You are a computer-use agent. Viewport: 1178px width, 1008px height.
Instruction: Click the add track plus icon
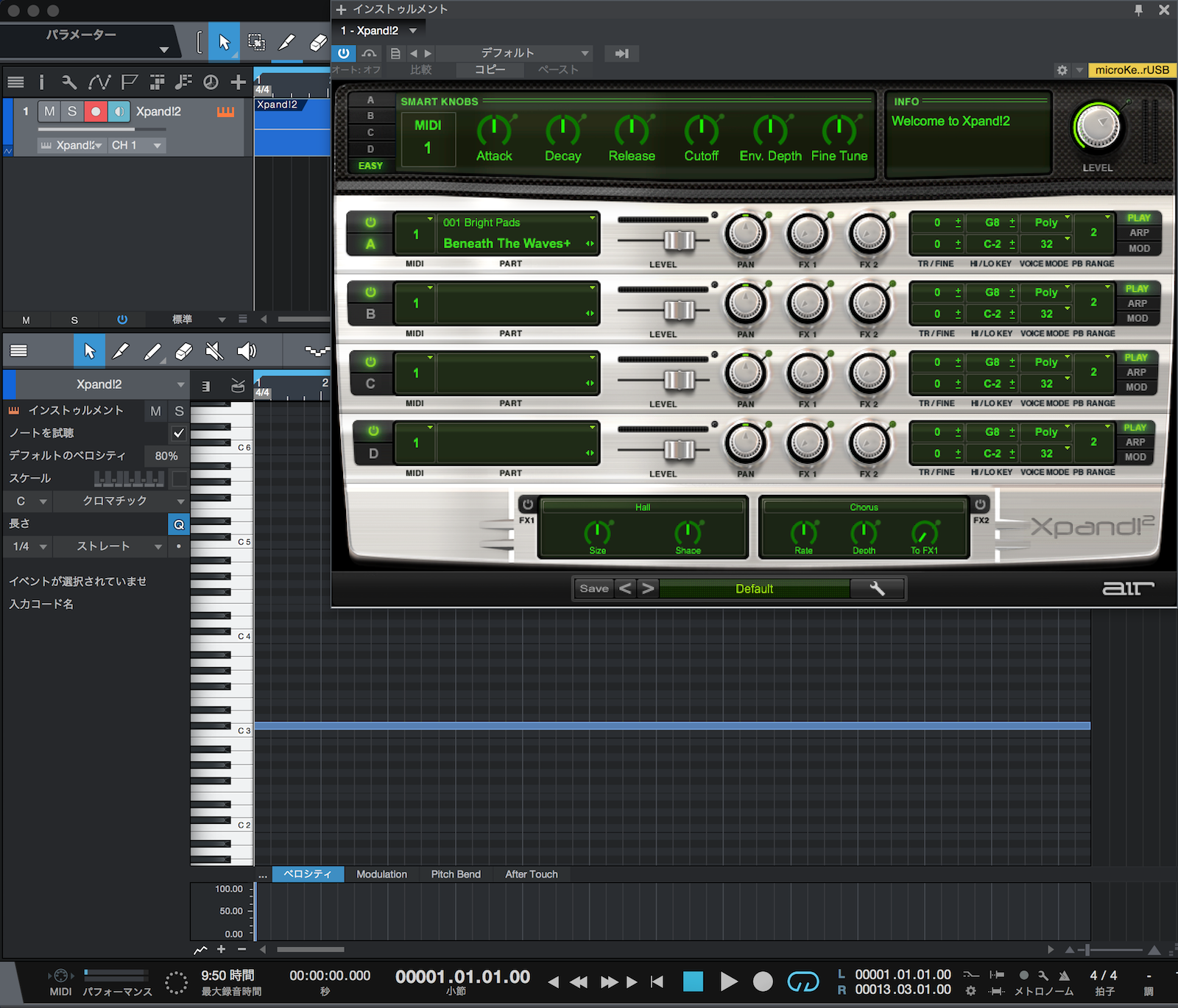(x=238, y=82)
